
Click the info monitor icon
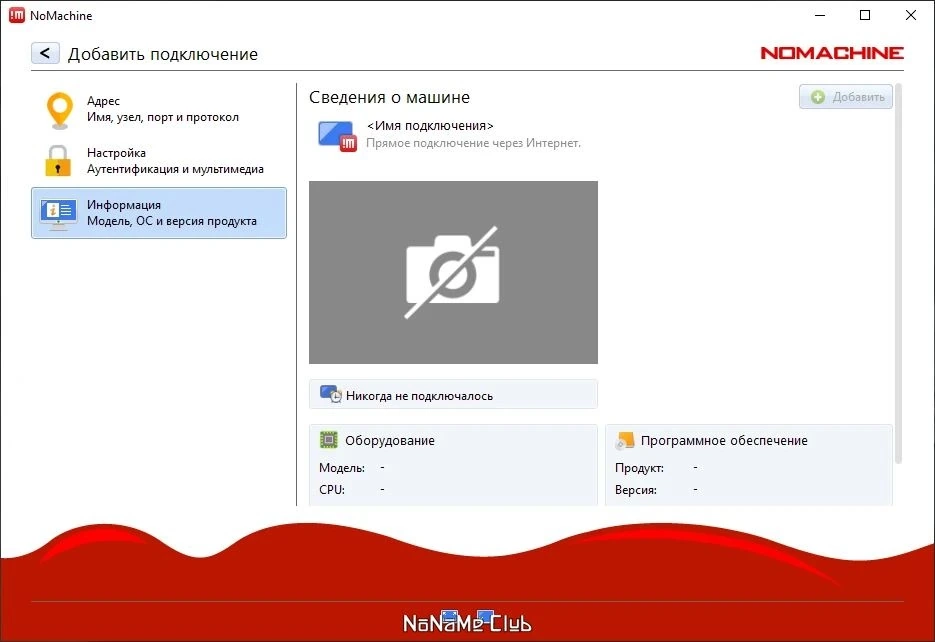pos(58,215)
